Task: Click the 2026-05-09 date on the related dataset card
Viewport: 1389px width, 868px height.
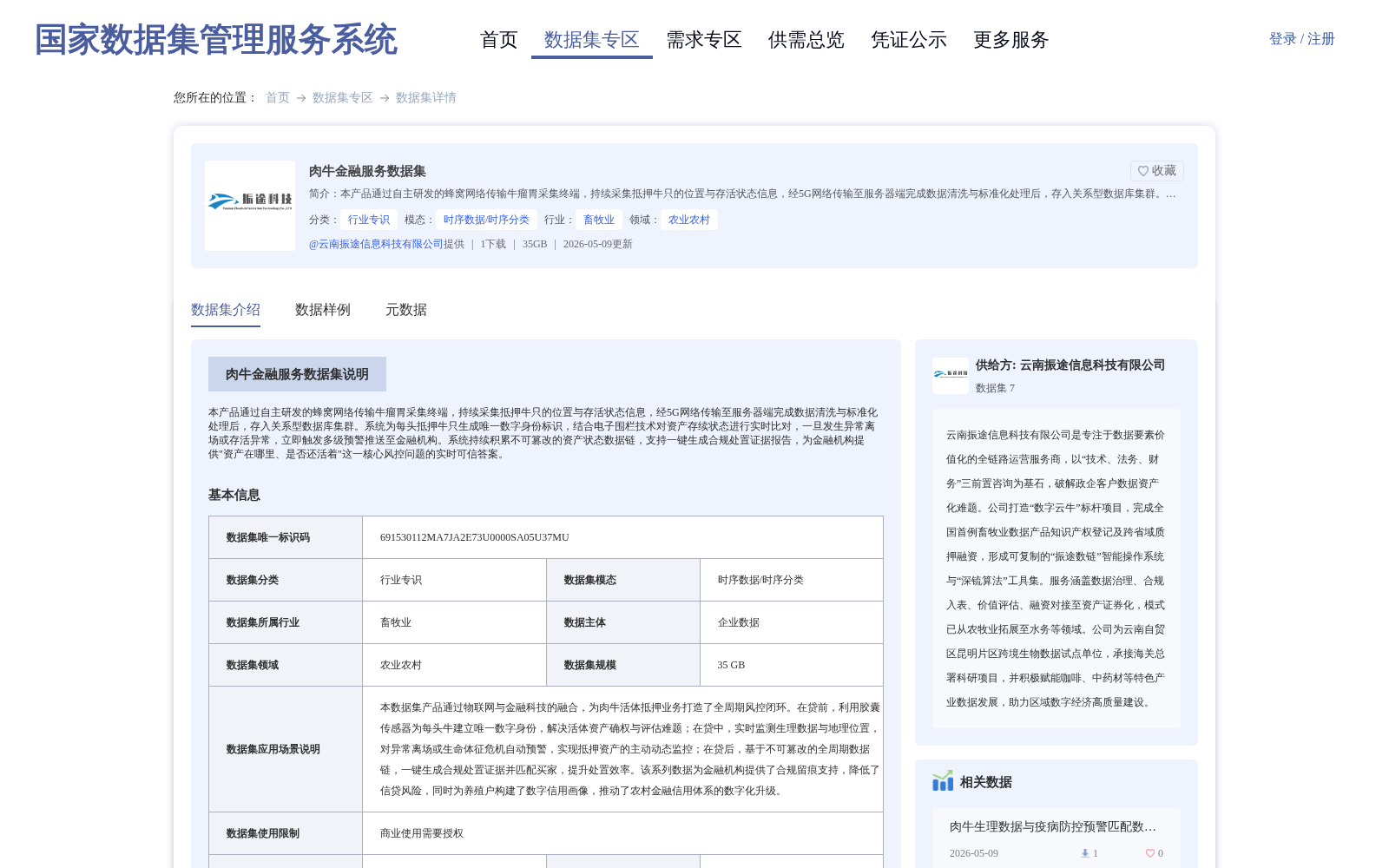Action: tap(974, 853)
